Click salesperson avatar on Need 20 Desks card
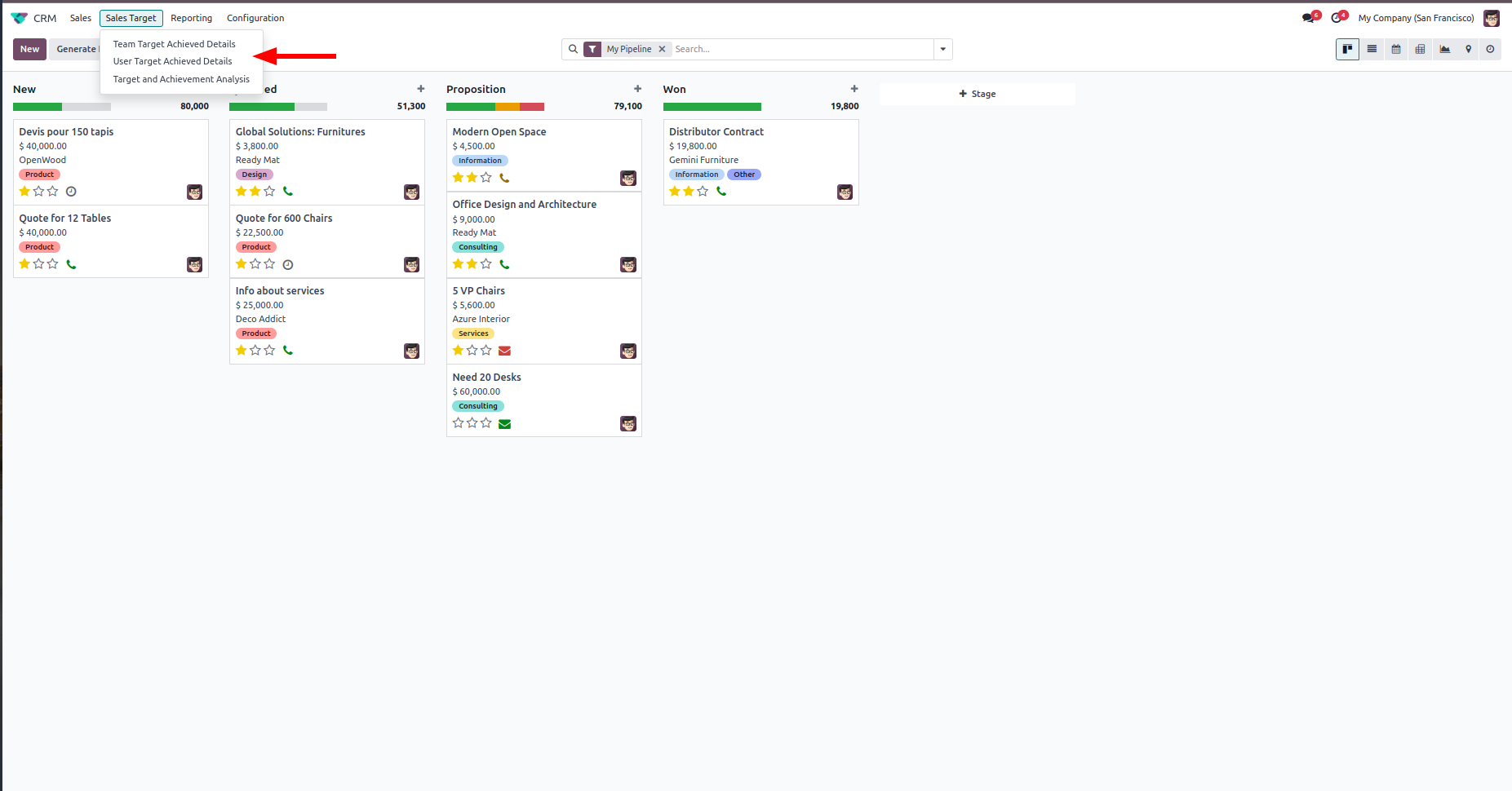The height and width of the screenshot is (791, 1512). 628,424
